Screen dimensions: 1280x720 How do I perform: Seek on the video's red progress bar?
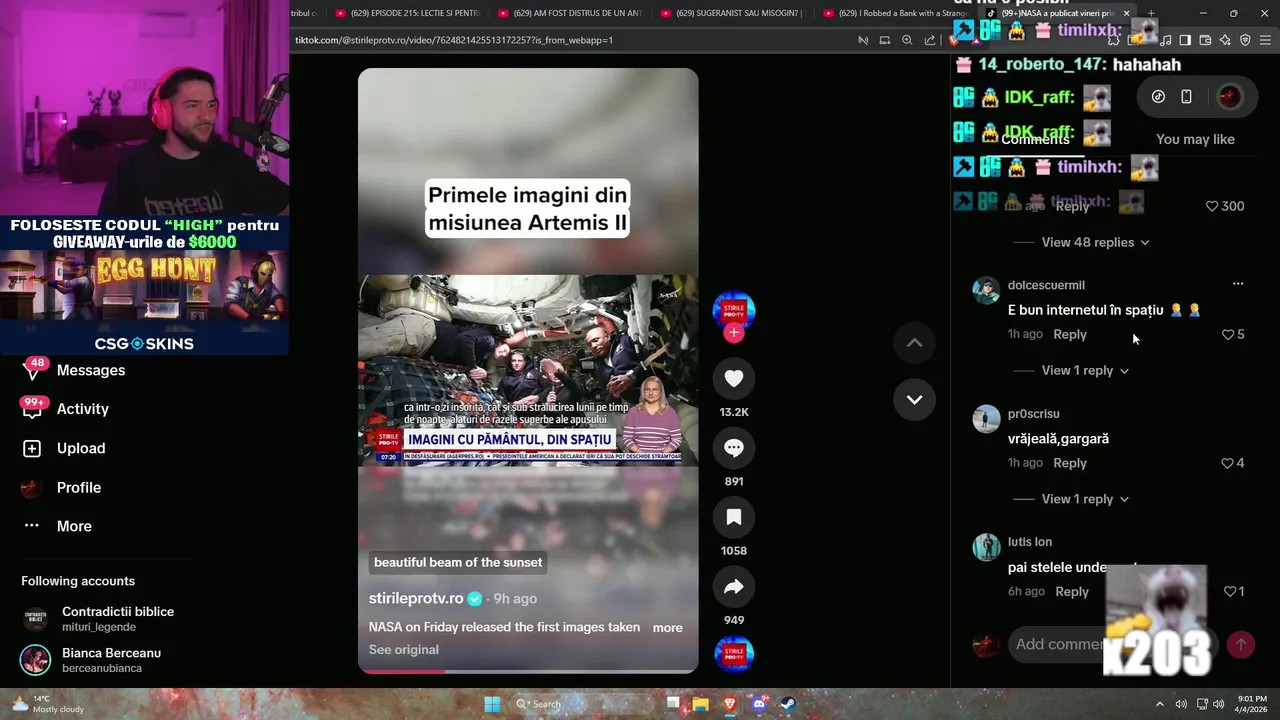coord(528,671)
